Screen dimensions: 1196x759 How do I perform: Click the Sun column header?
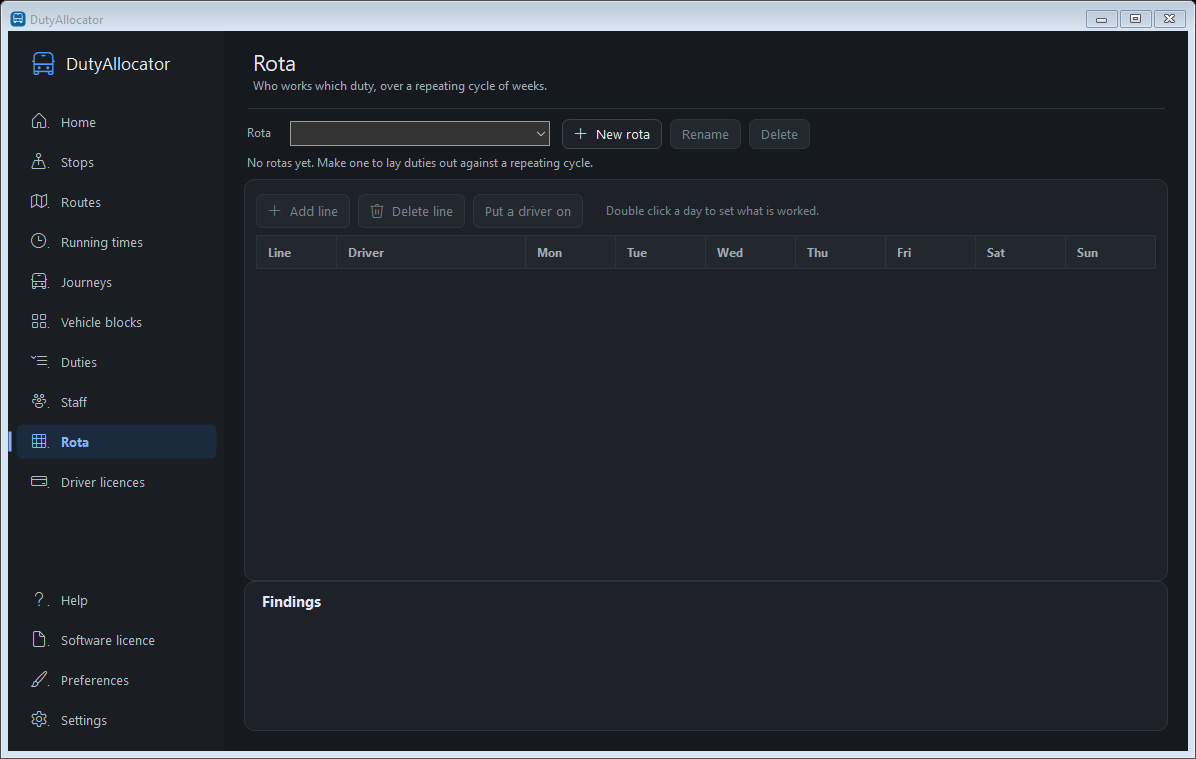click(1111, 252)
